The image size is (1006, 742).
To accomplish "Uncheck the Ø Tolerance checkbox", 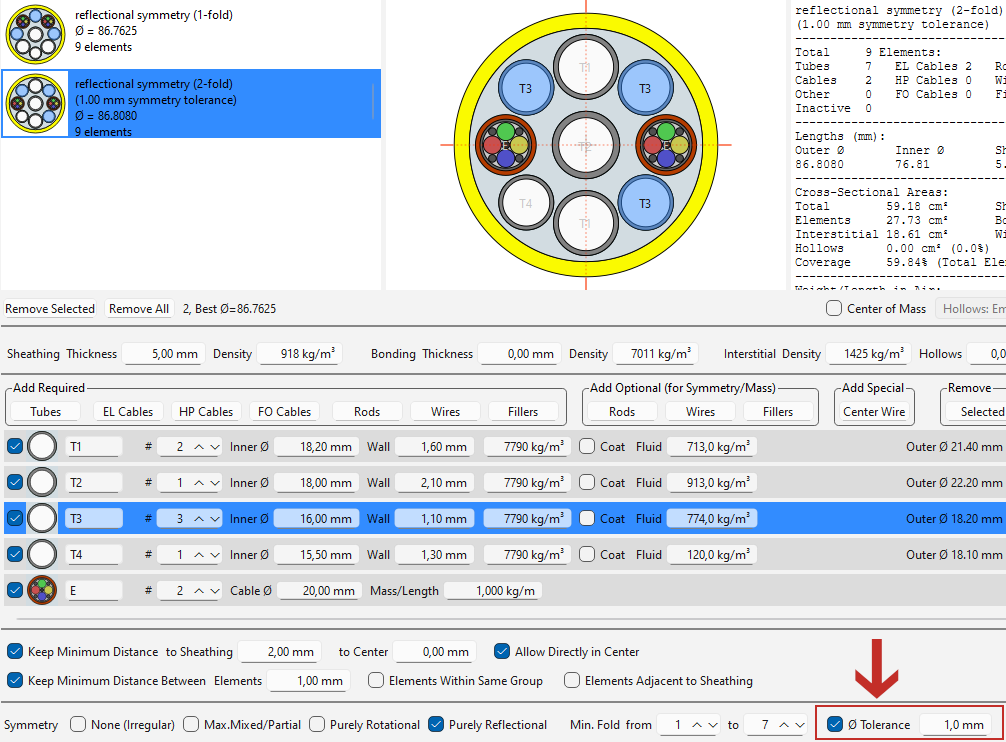I will click(x=835, y=725).
